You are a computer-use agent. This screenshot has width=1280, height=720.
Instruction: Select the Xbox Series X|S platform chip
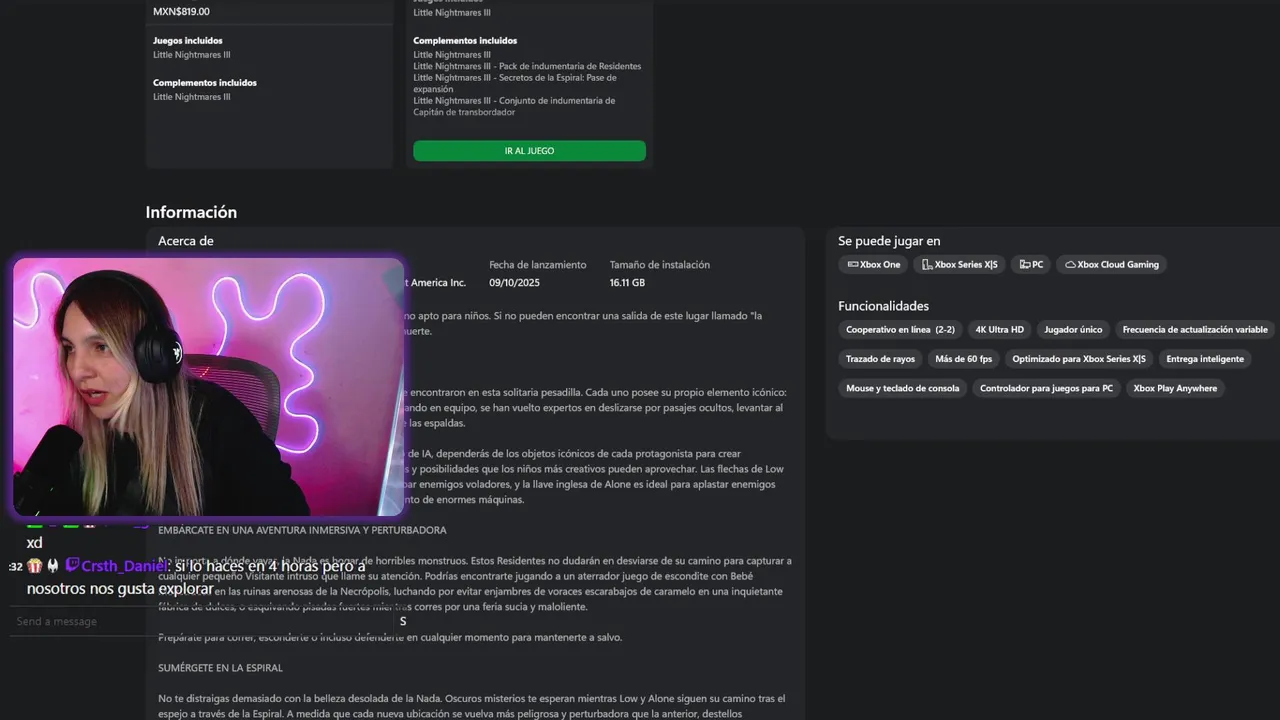(959, 265)
